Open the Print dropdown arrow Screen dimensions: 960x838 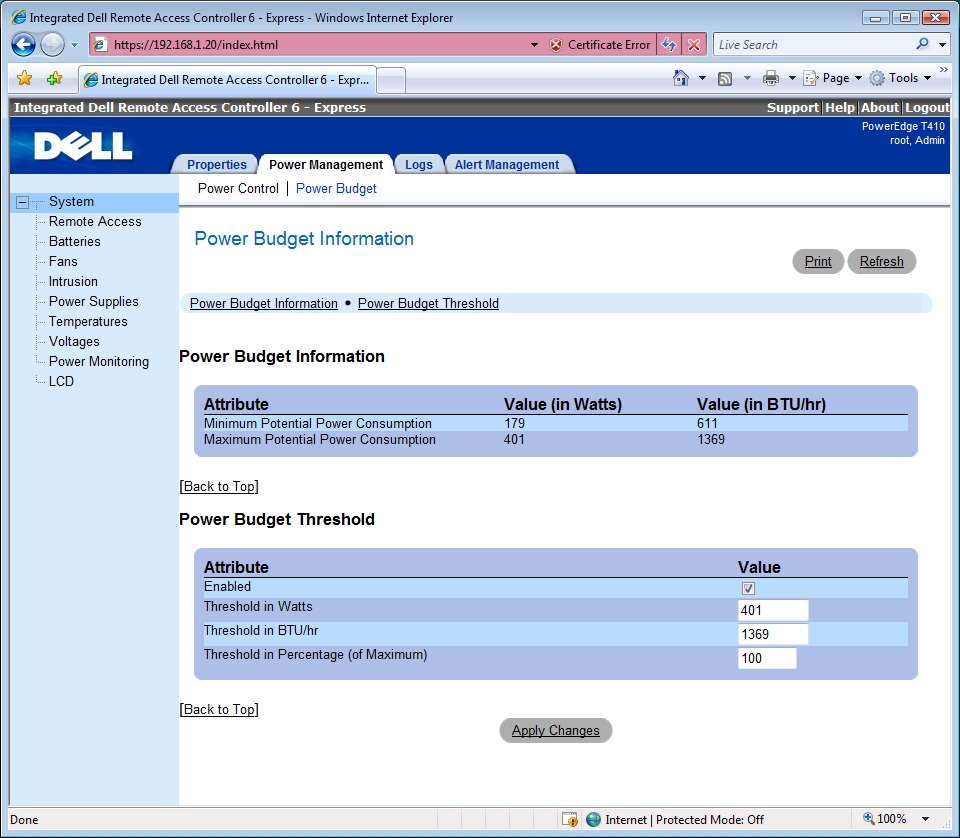pos(792,78)
